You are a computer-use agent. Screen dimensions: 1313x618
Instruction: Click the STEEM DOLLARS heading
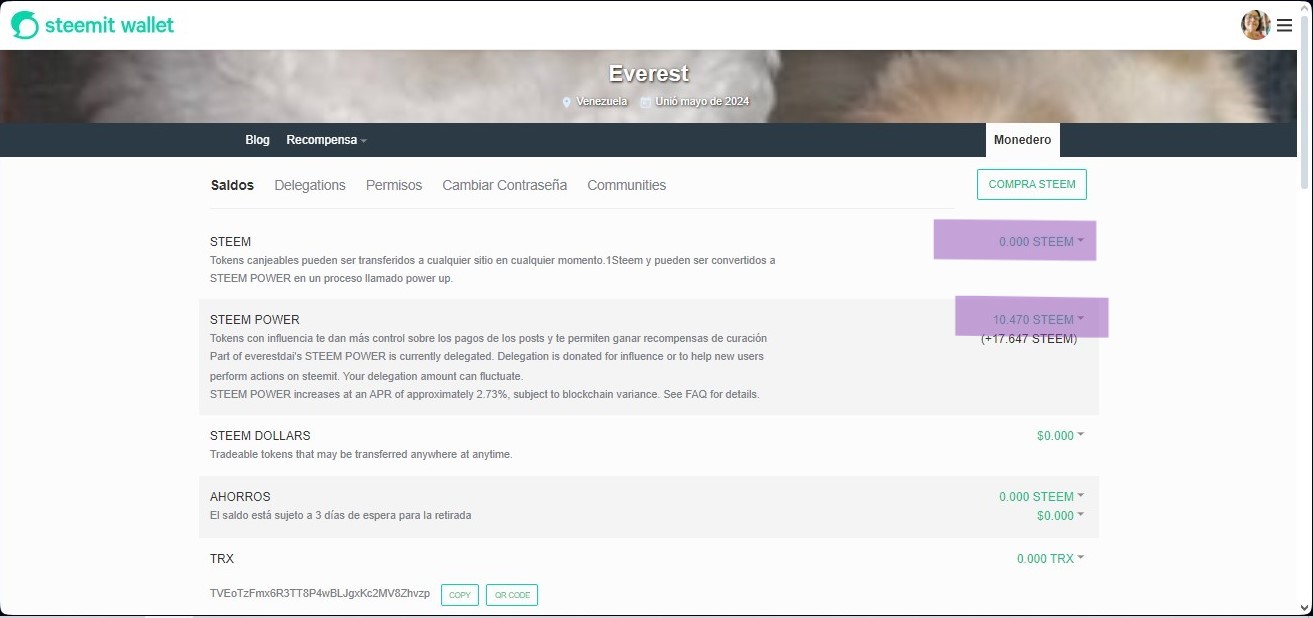click(x=260, y=436)
